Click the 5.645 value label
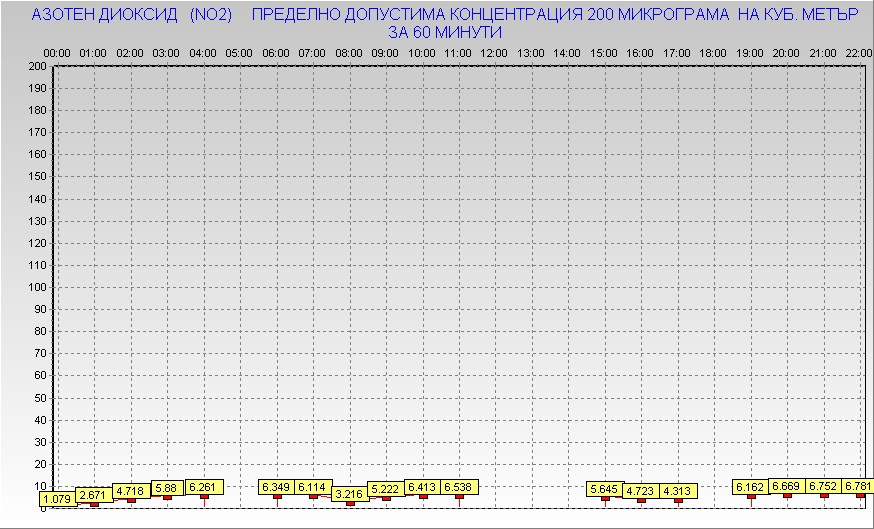 coord(604,489)
